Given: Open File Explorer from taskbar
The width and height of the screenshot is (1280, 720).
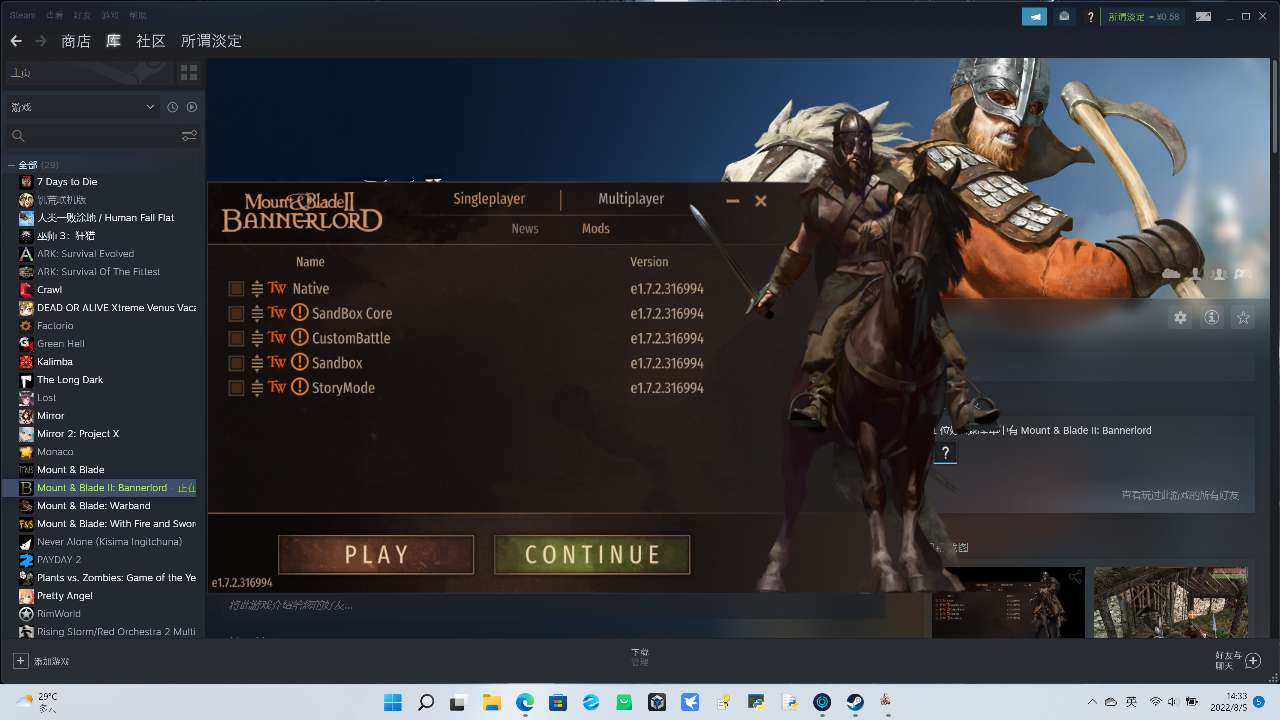Looking at the screenshot, I should [491, 702].
